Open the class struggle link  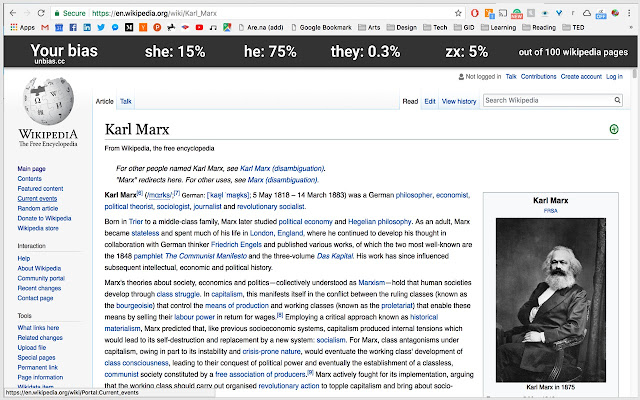click(178, 294)
